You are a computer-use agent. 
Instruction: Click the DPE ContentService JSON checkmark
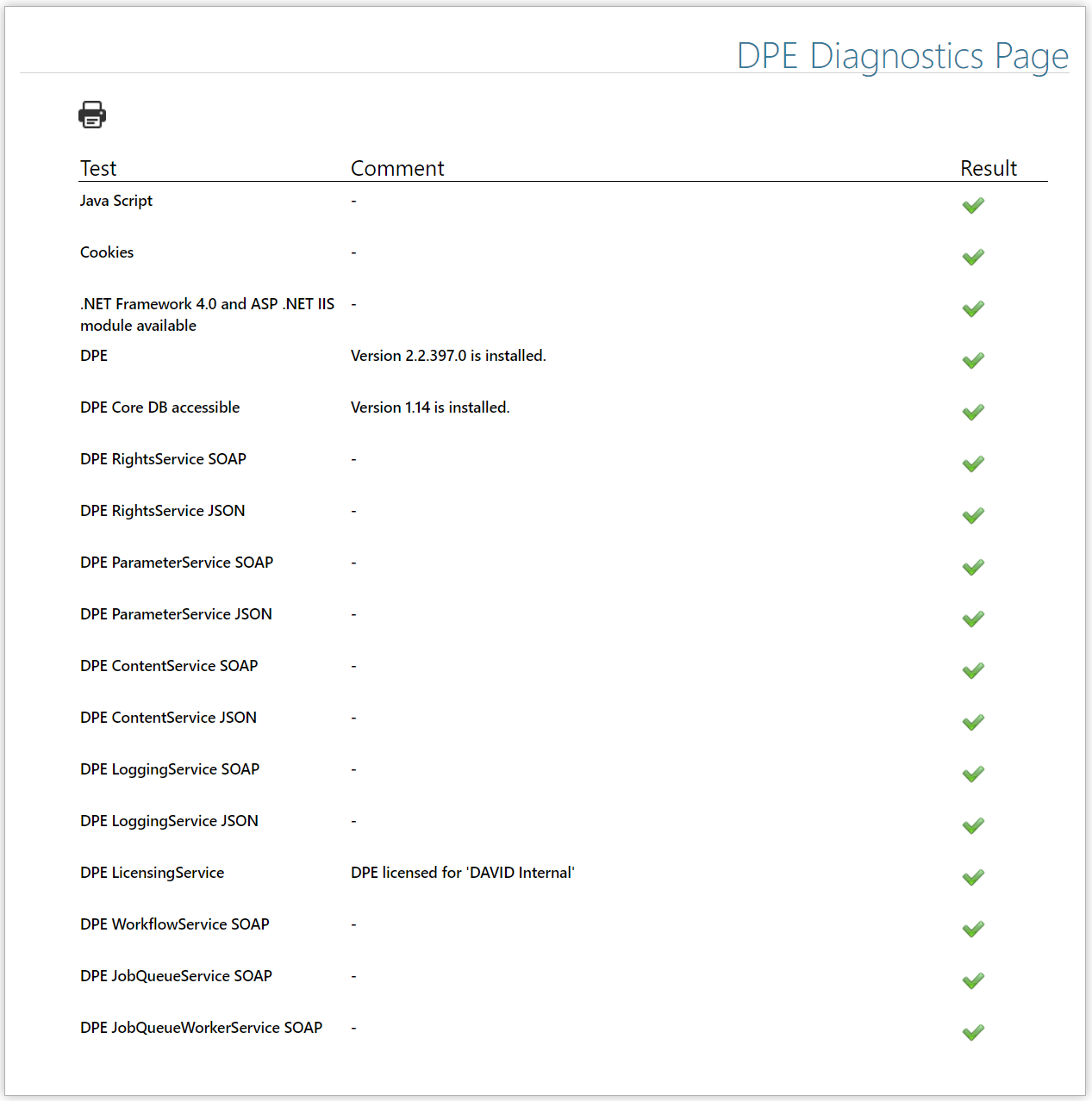pyautogui.click(x=973, y=722)
